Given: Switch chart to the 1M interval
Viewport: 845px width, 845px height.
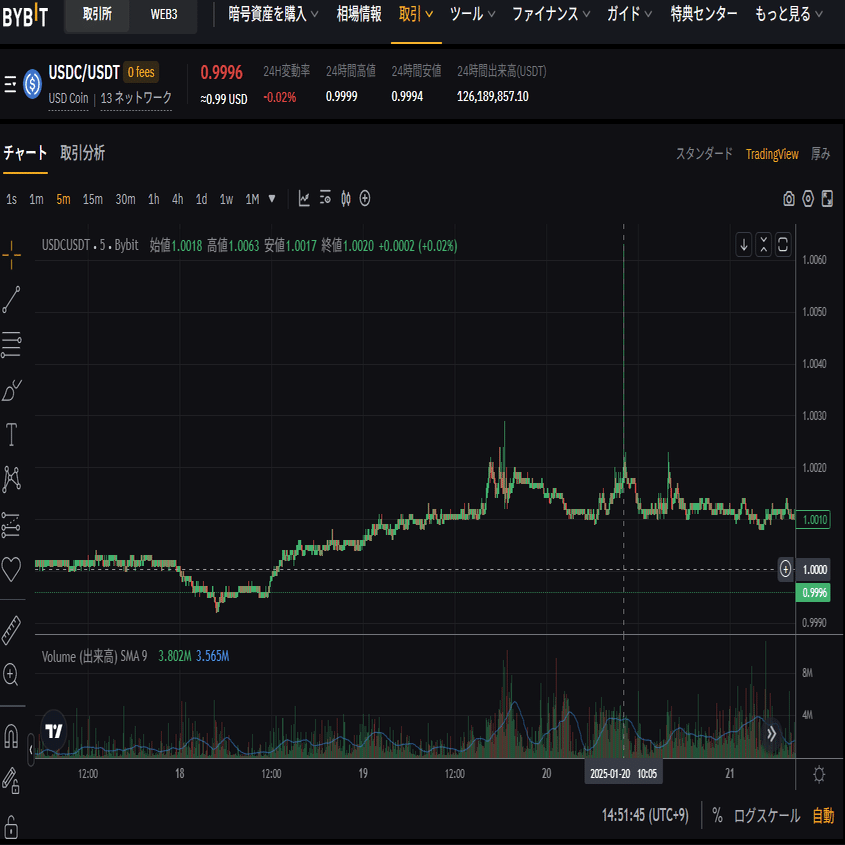Looking at the screenshot, I should pos(252,199).
